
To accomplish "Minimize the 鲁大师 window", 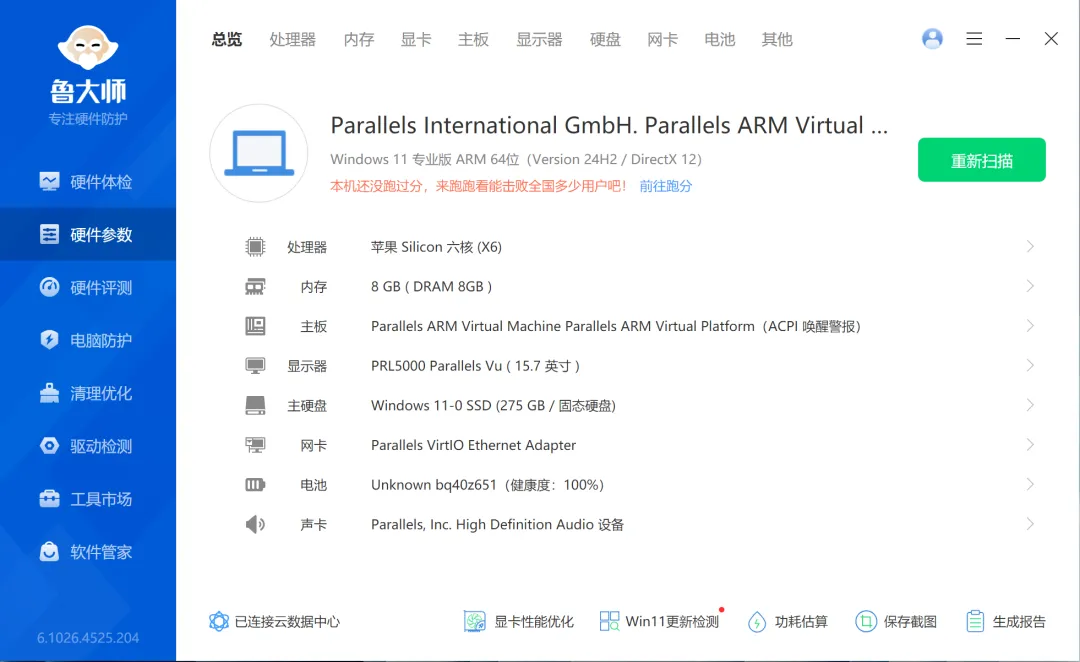I will click(x=1012, y=39).
